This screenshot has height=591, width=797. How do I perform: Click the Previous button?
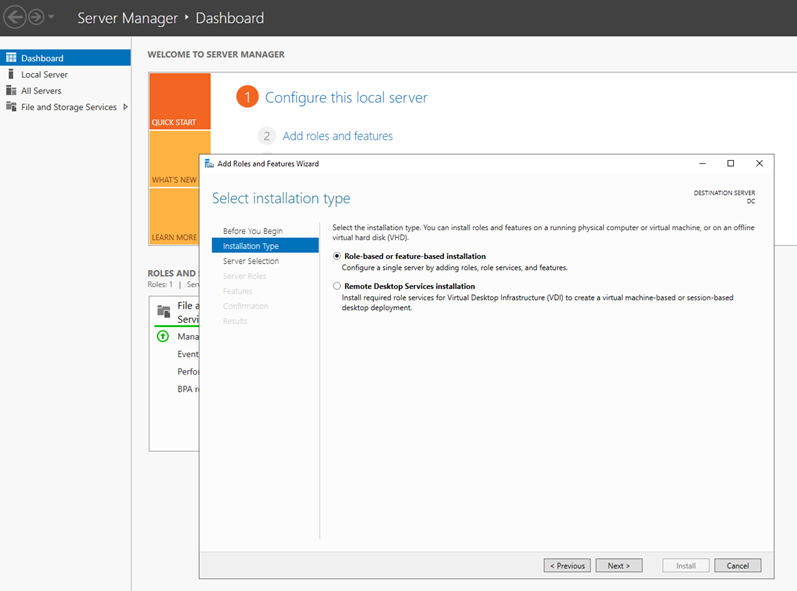(x=566, y=565)
